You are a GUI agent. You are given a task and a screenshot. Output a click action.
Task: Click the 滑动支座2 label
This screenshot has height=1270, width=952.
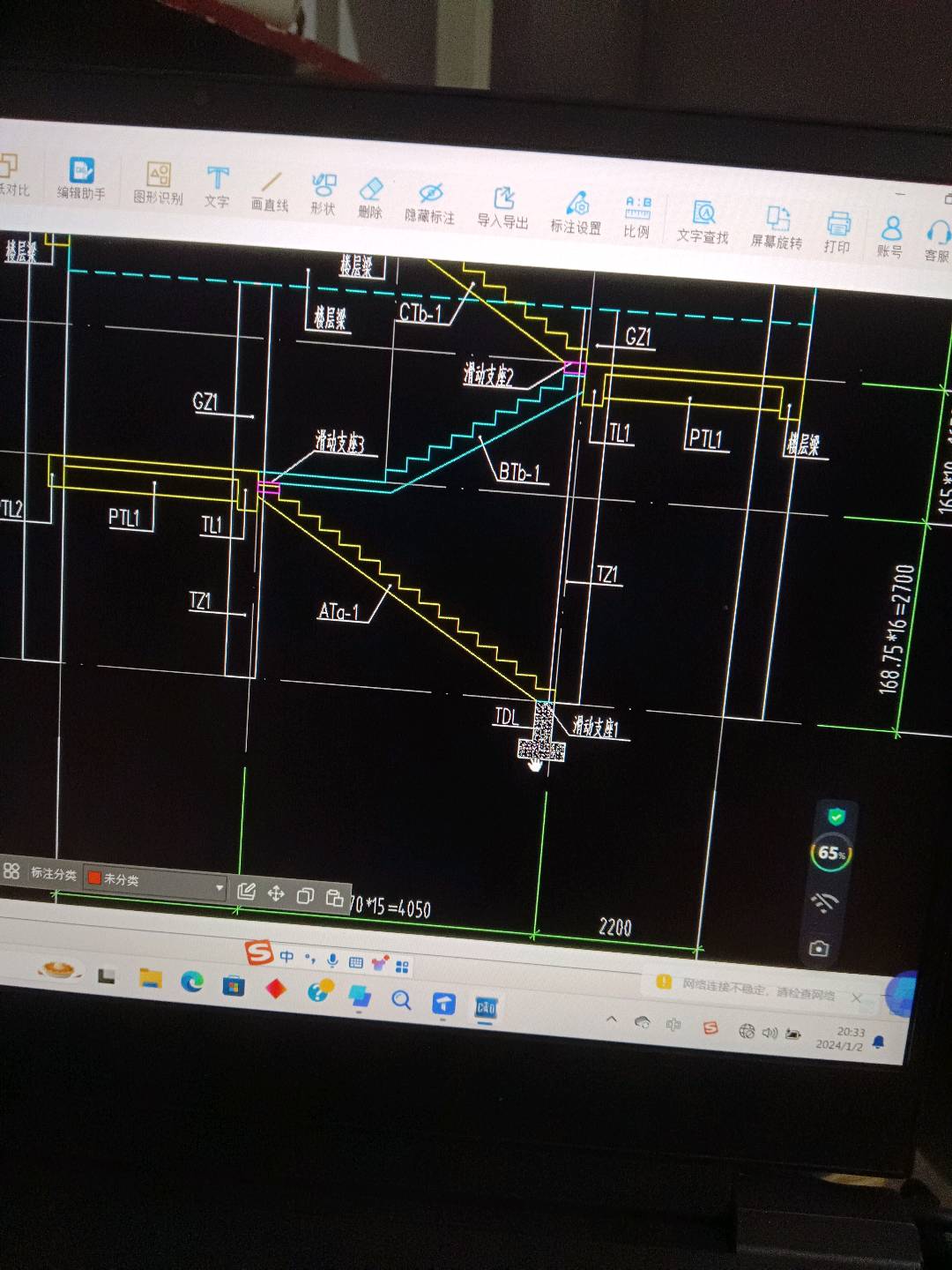(x=487, y=374)
